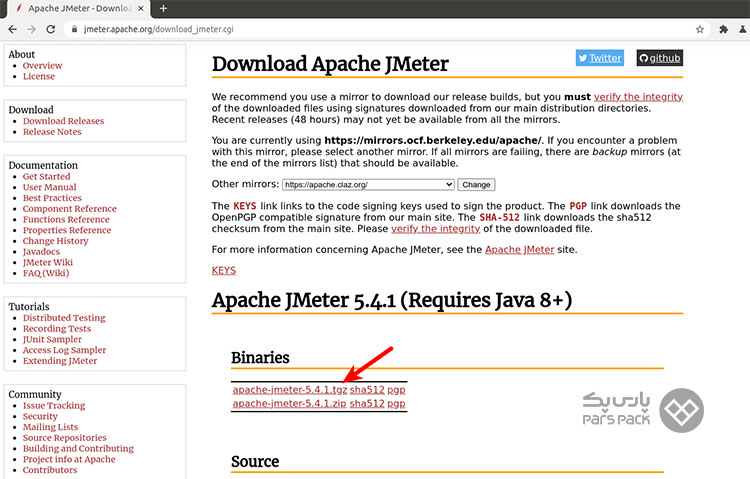Image resolution: width=750 pixels, height=479 pixels.
Task: Open FAQ (Wiki) link
Action: pos(46,273)
